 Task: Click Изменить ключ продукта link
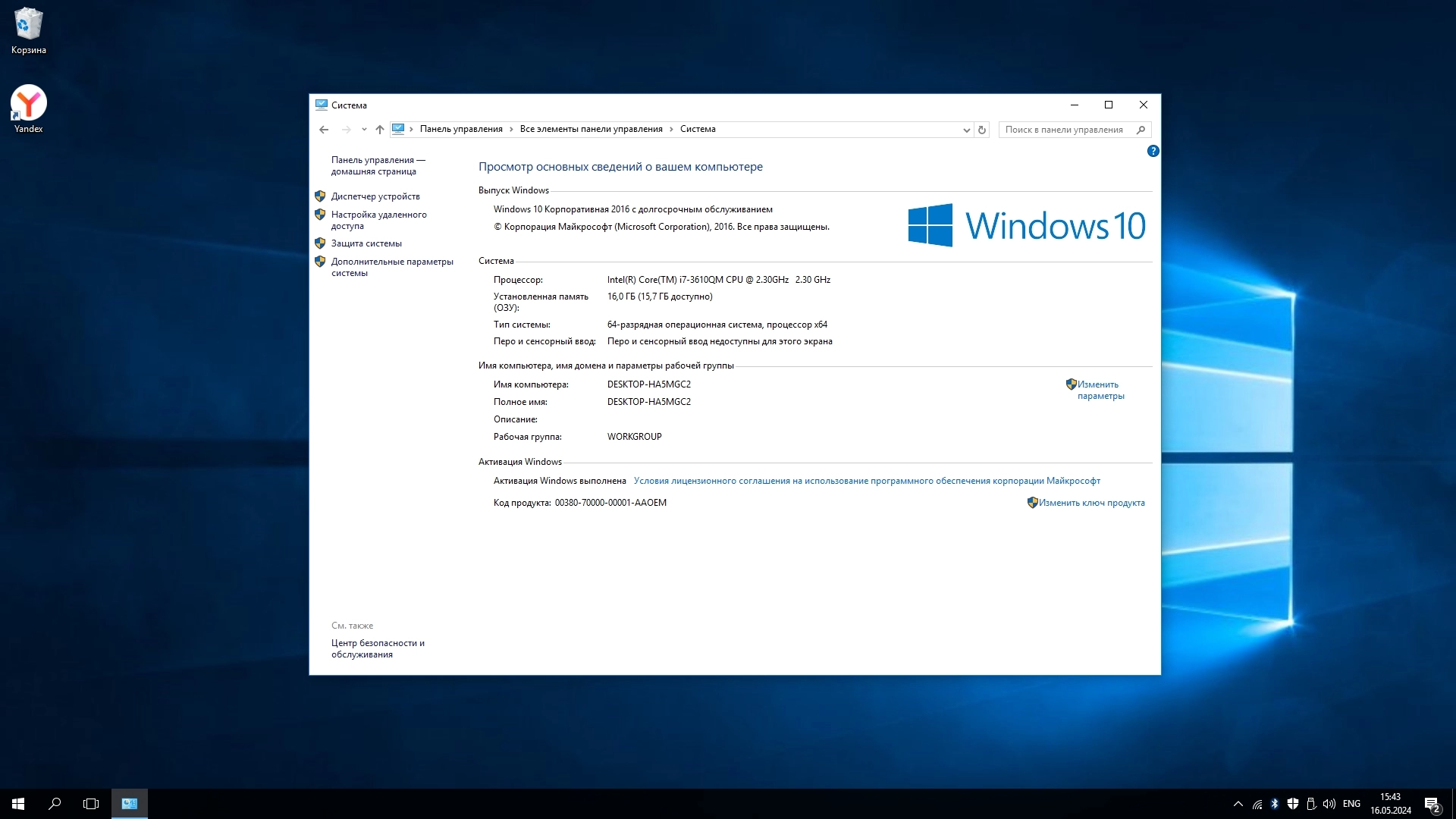coord(1091,503)
